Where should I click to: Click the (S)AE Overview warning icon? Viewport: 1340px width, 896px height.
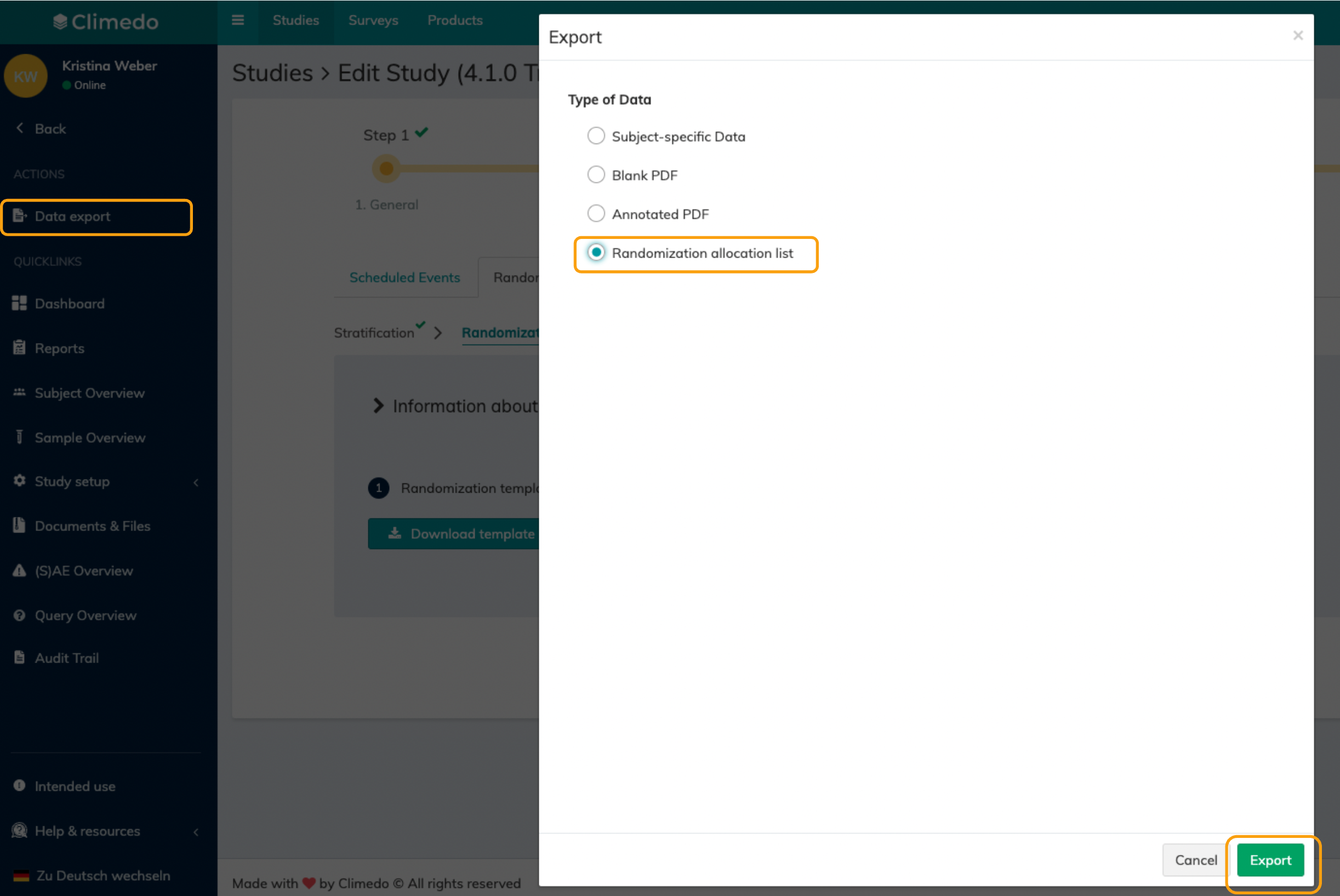tap(19, 570)
